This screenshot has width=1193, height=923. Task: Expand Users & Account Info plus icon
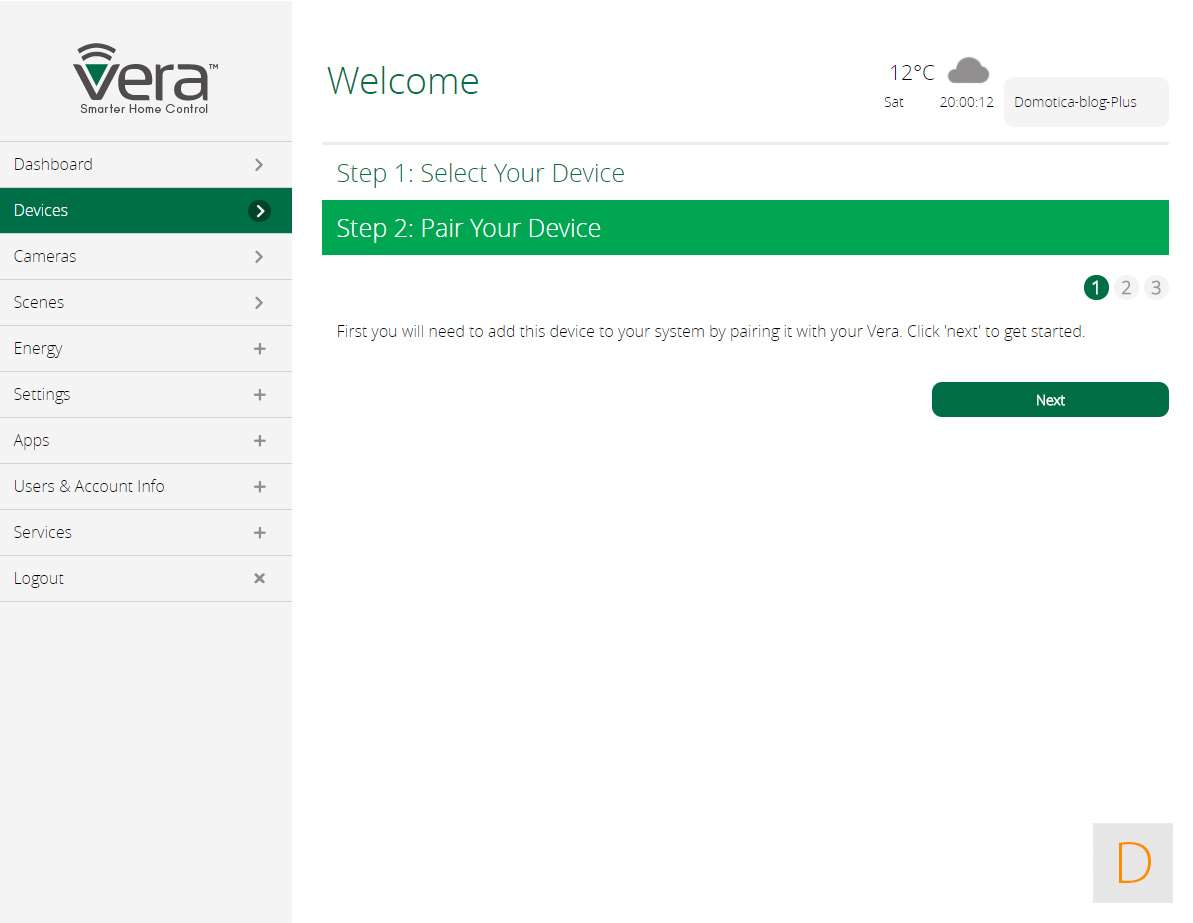click(x=259, y=487)
